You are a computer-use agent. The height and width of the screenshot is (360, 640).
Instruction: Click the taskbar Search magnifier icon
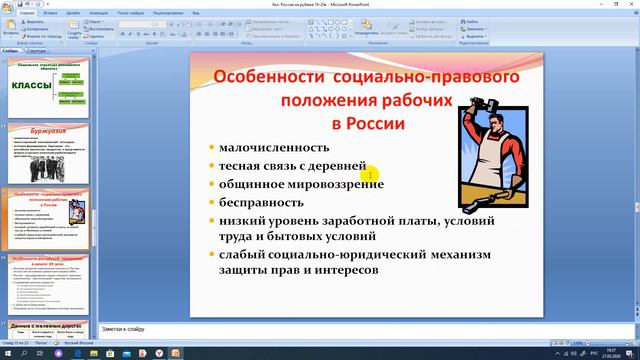coord(24,353)
